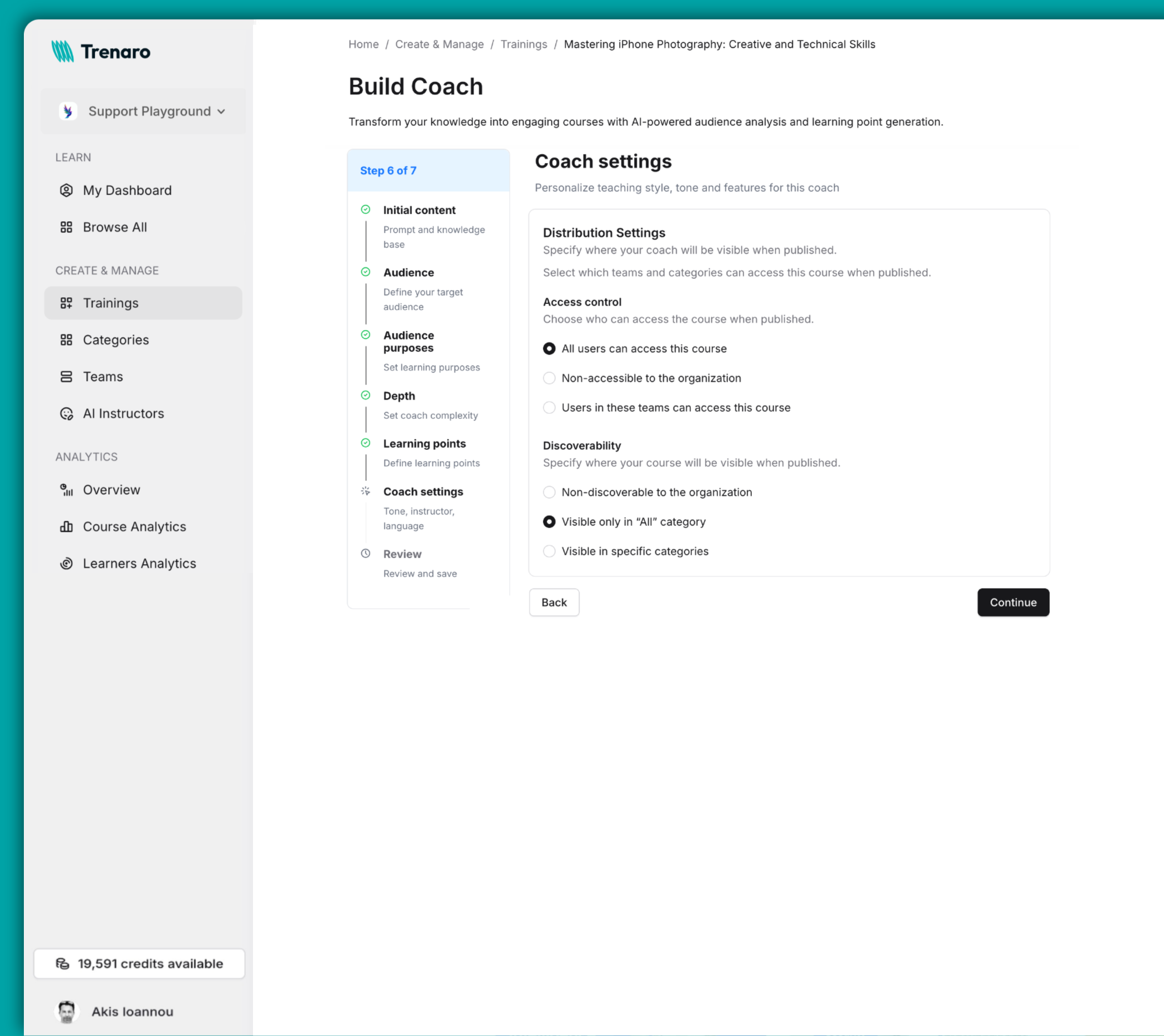Expand the Support Playground dropdown

point(221,111)
